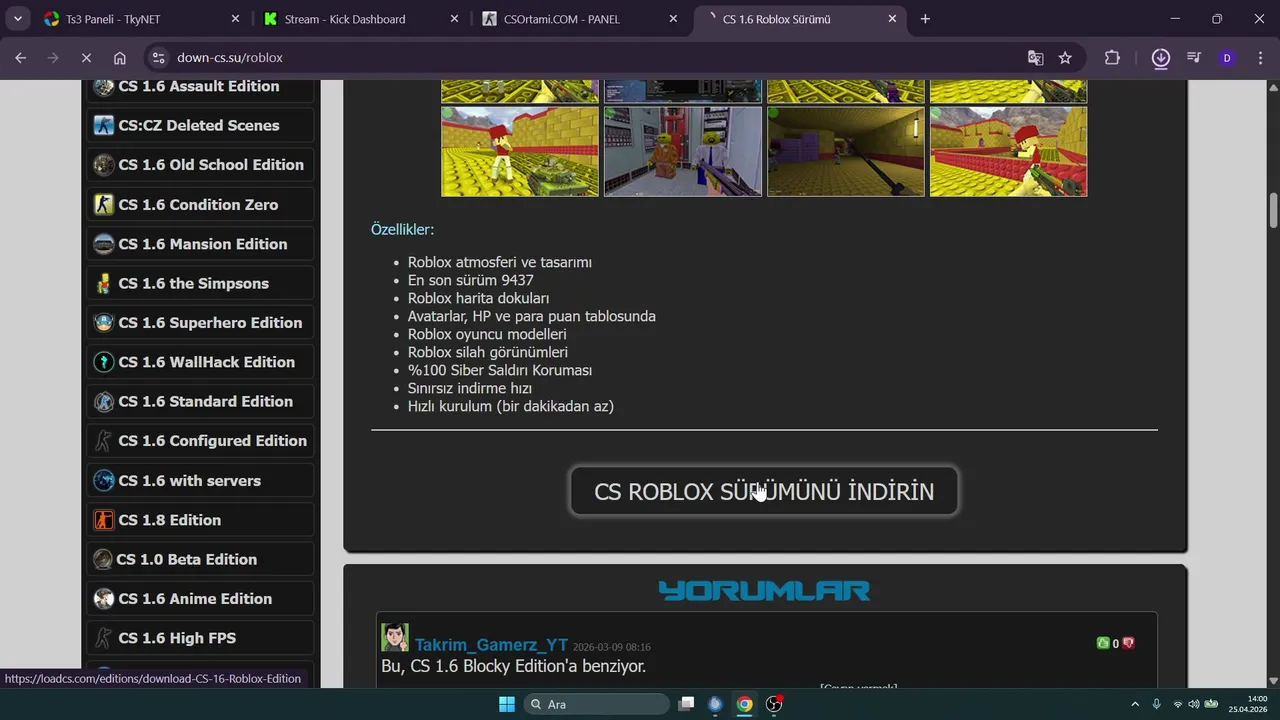The image size is (1280, 720).
Task: Click the CS 1.0 Beta Edition icon
Action: (x=102, y=559)
